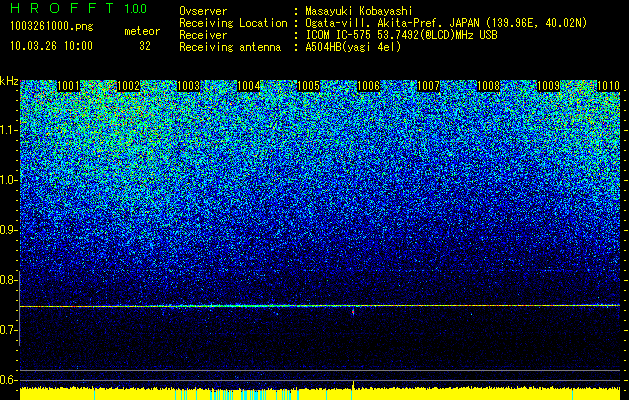Viewport: 629px width, 400px height.
Task: Click the 0.9 frequency axis label
Action: tap(9, 230)
